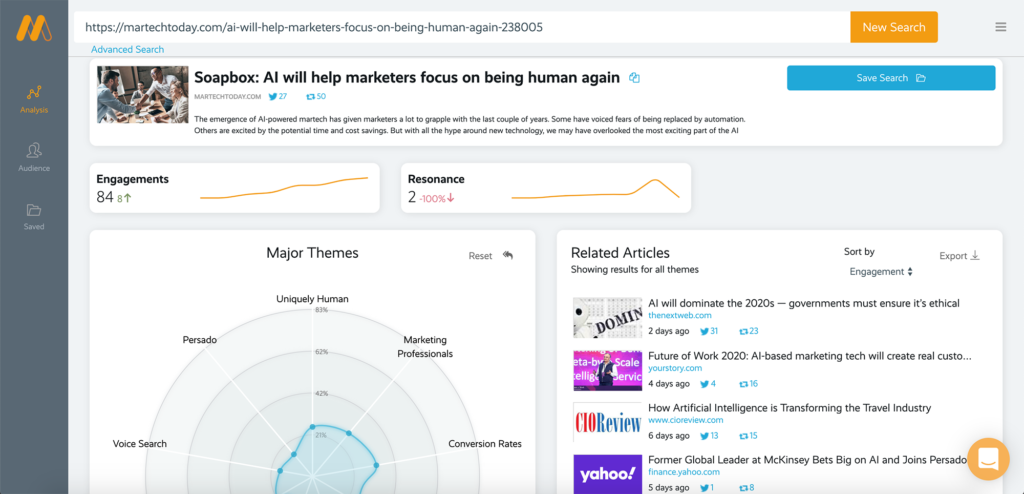This screenshot has width=1024, height=494.
Task: Click the New Search button
Action: 893,27
